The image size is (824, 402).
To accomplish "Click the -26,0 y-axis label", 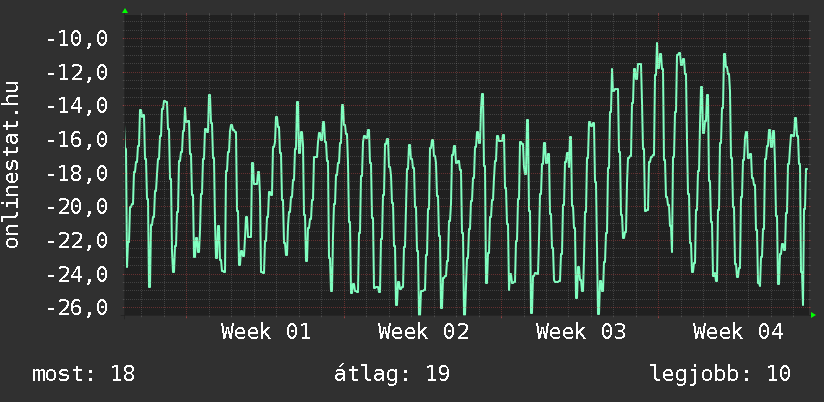I will point(77,308).
